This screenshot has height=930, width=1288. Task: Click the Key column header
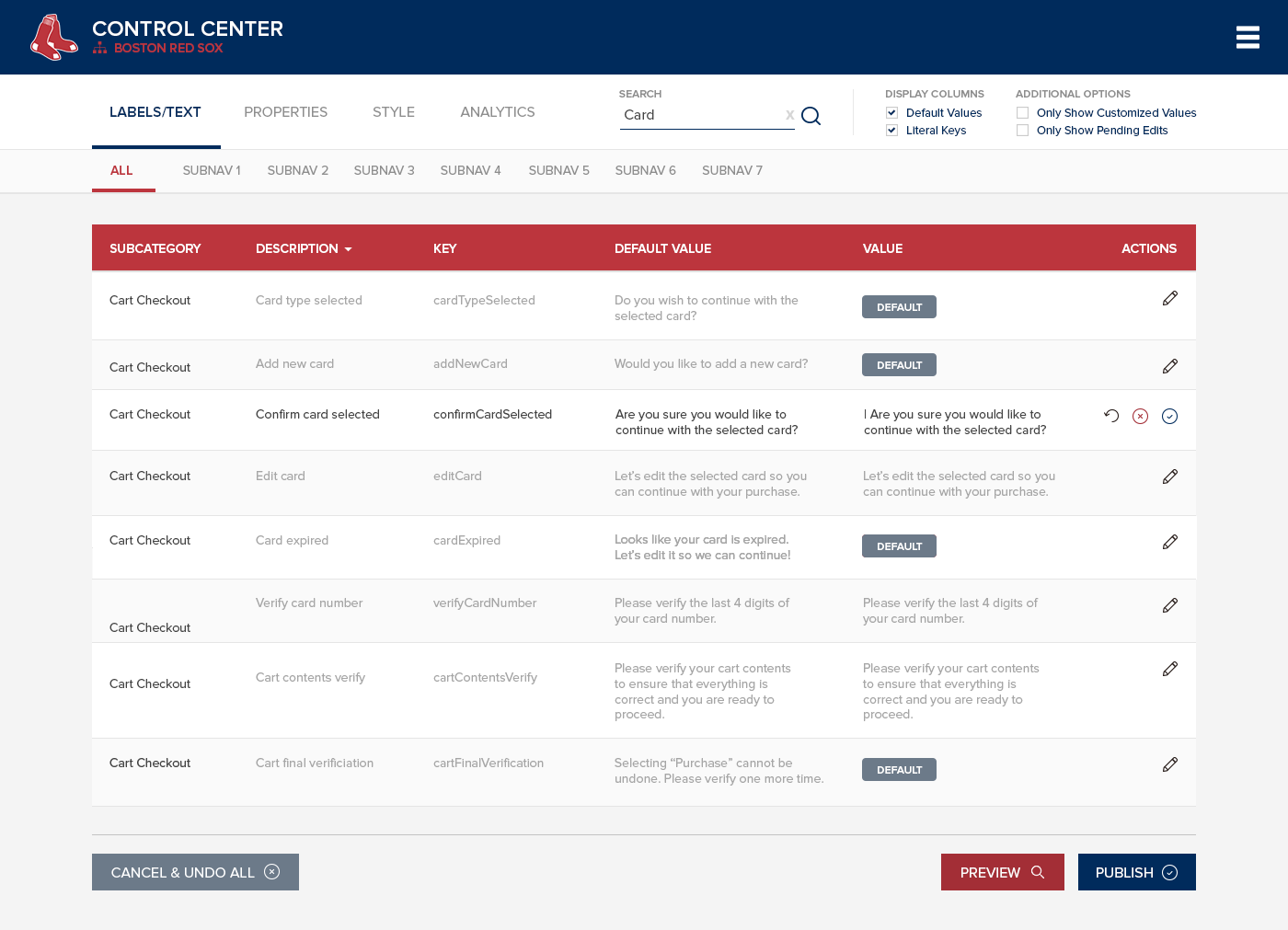coord(445,248)
